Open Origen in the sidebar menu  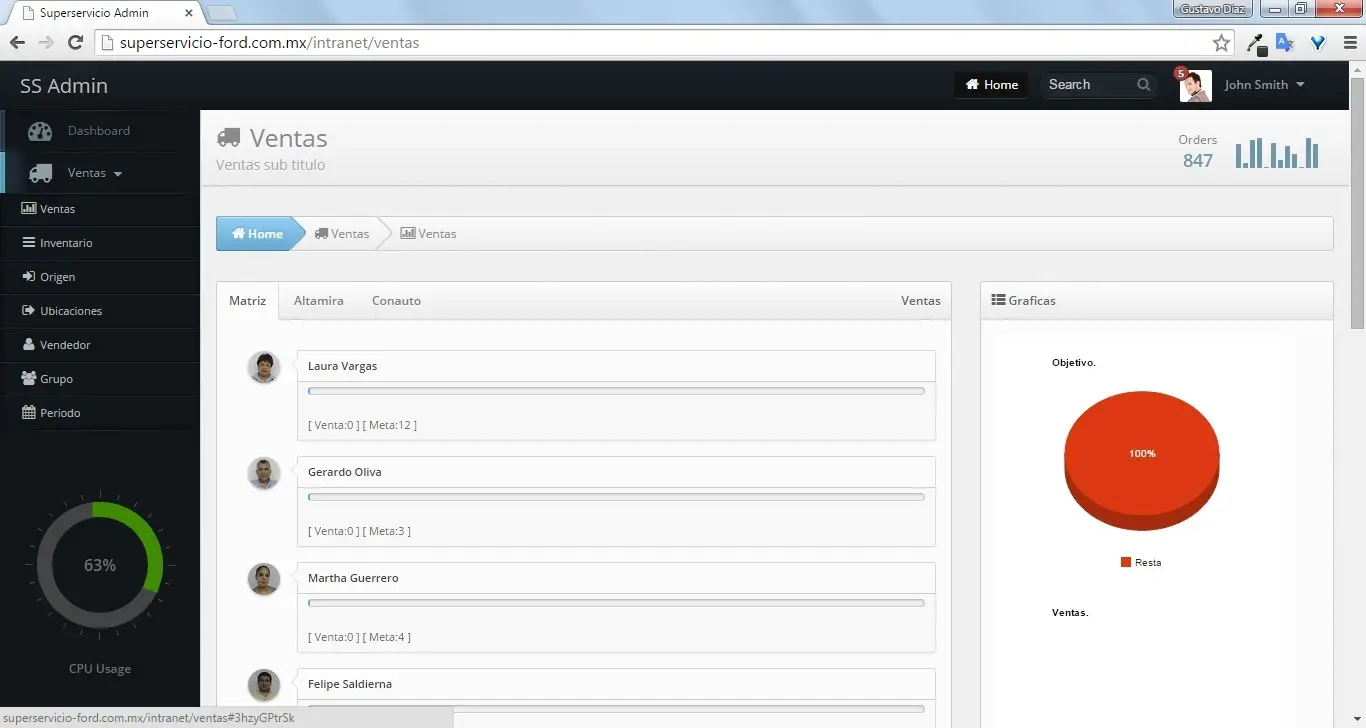(x=100, y=277)
